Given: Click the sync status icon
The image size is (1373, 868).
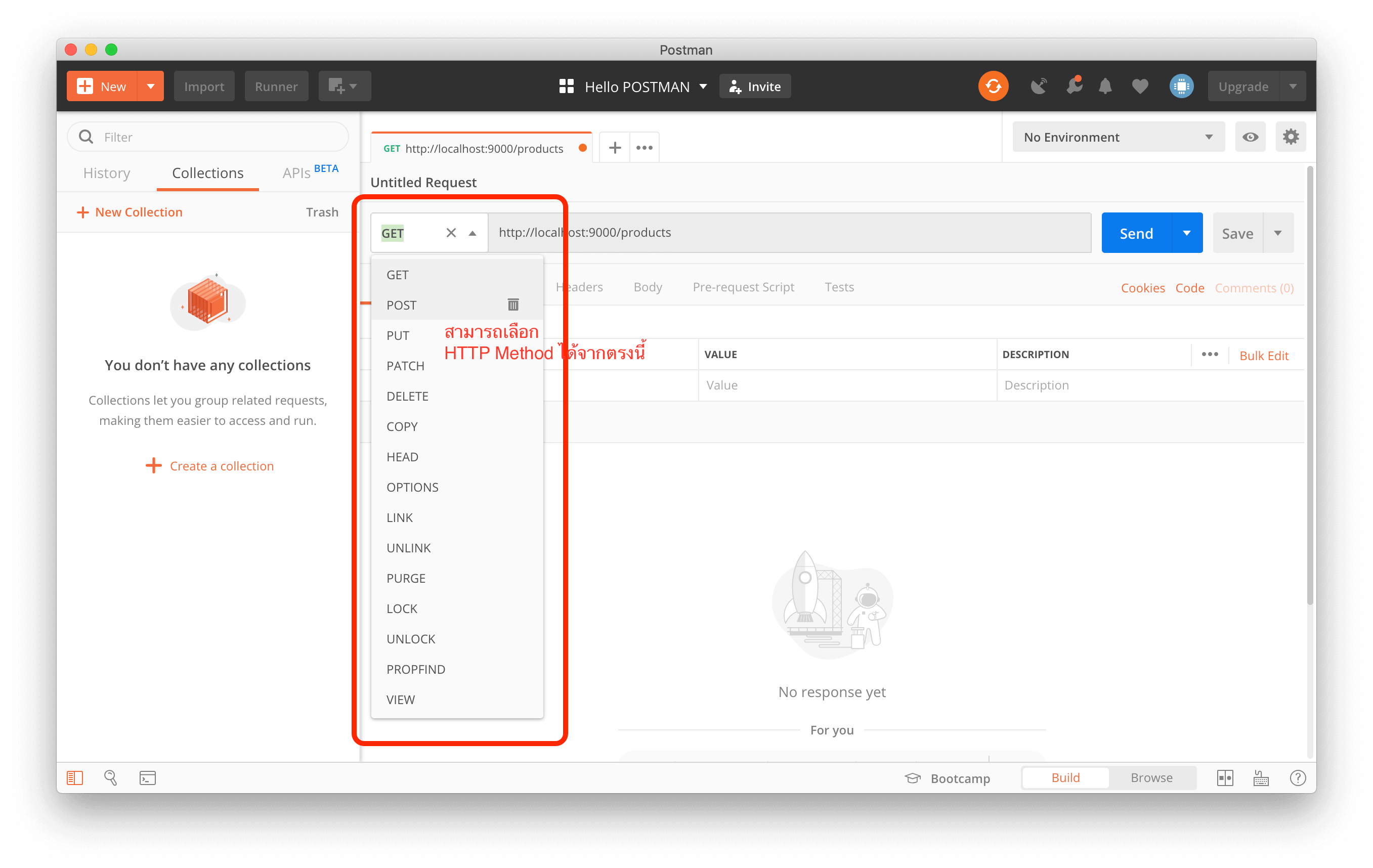Looking at the screenshot, I should coord(993,86).
